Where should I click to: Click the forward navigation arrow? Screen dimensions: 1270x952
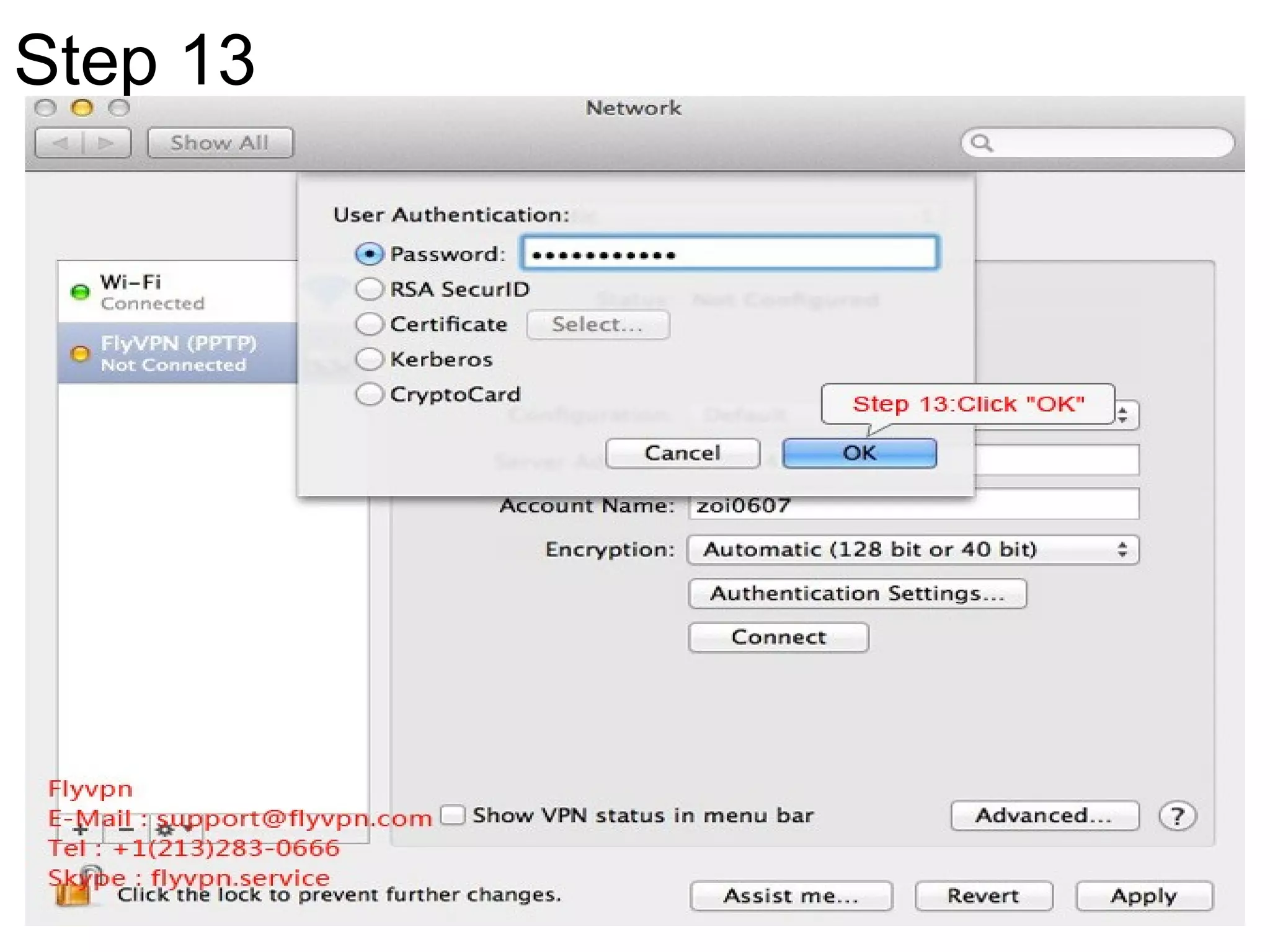(107, 143)
